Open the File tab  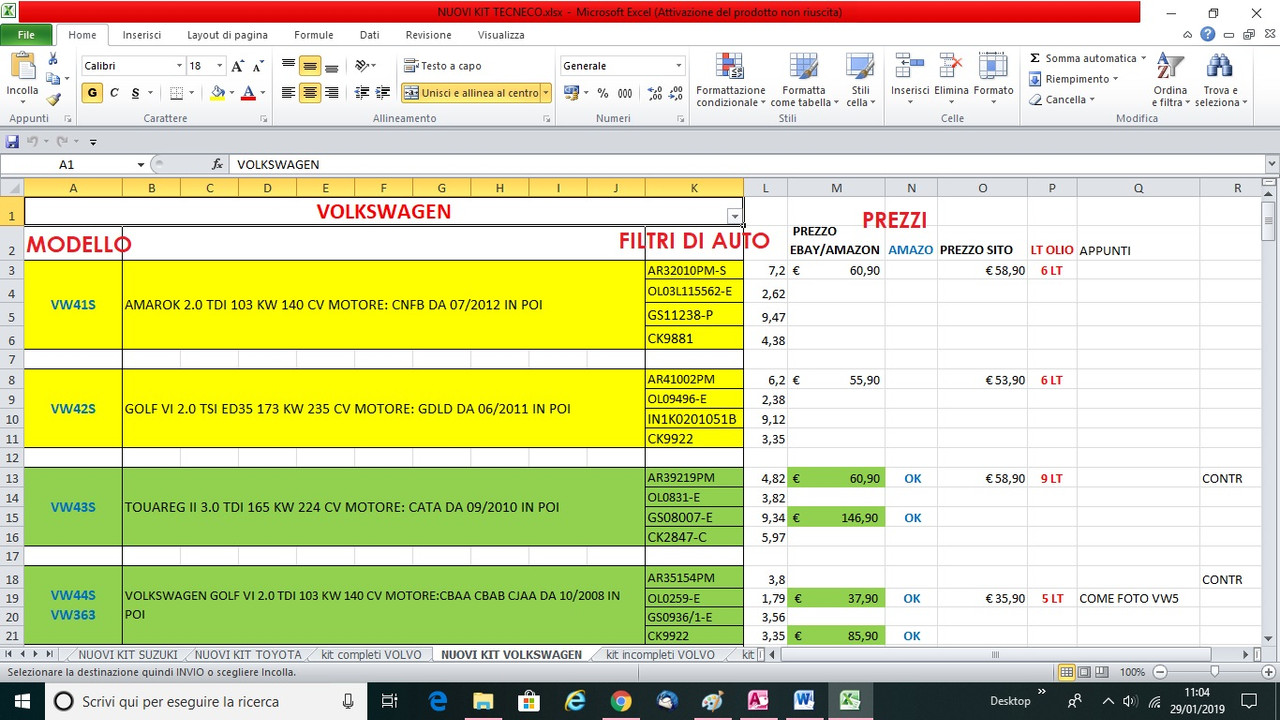[27, 34]
